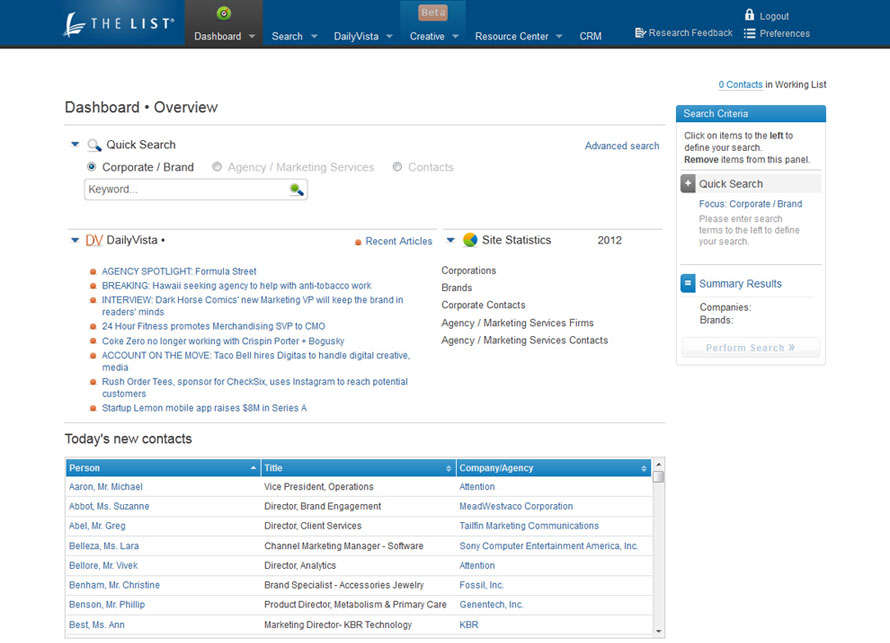This screenshot has height=643, width=890.
Task: Click the keyword search submit icon
Action: click(296, 189)
